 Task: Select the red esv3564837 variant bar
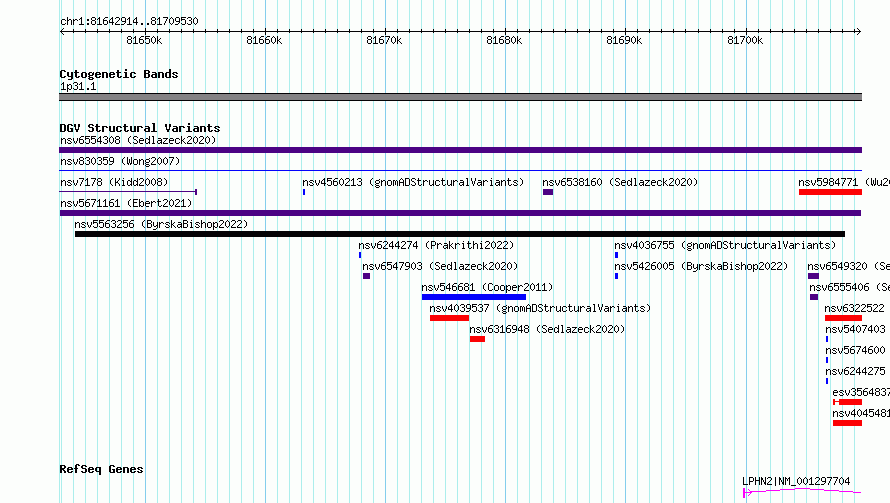pos(847,402)
